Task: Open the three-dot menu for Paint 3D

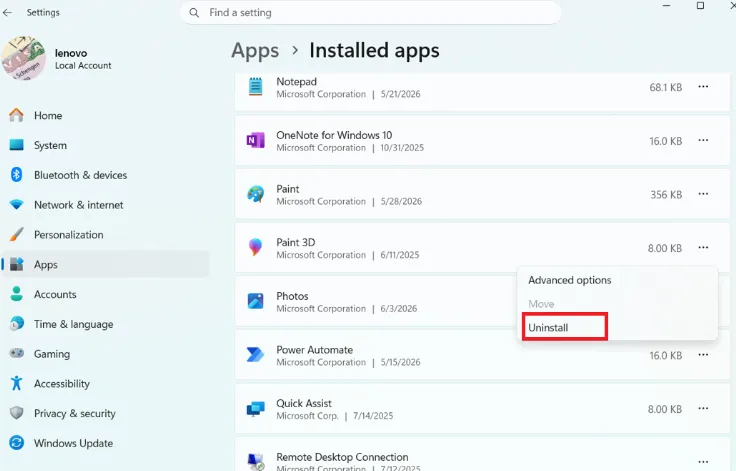Action: (x=703, y=247)
